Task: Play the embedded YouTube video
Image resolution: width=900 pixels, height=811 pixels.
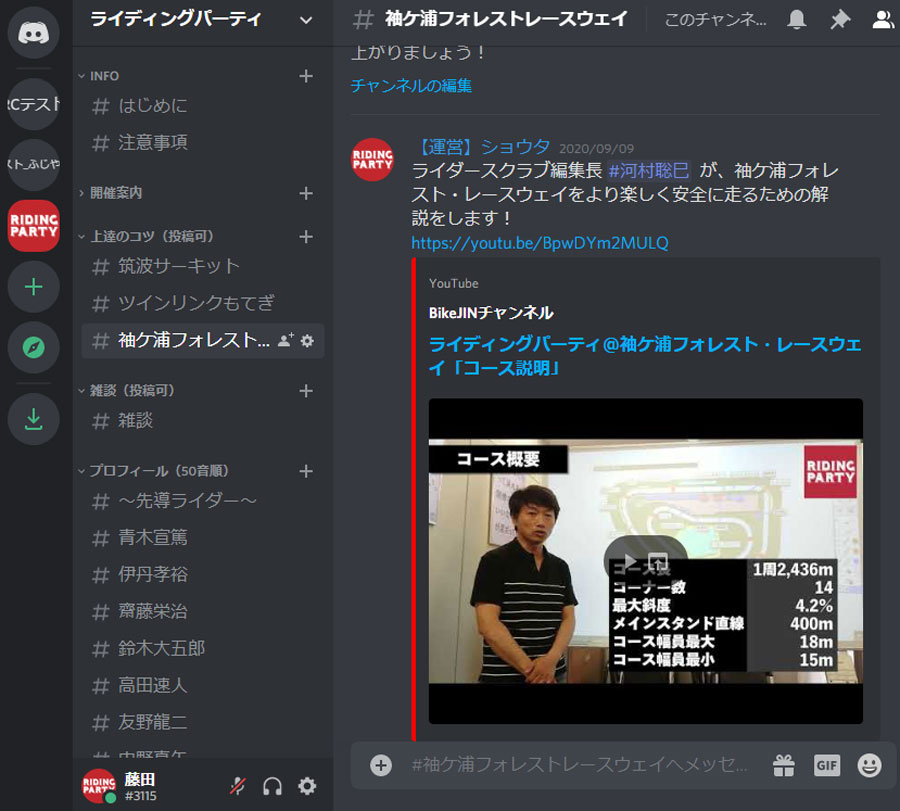Action: (630, 560)
